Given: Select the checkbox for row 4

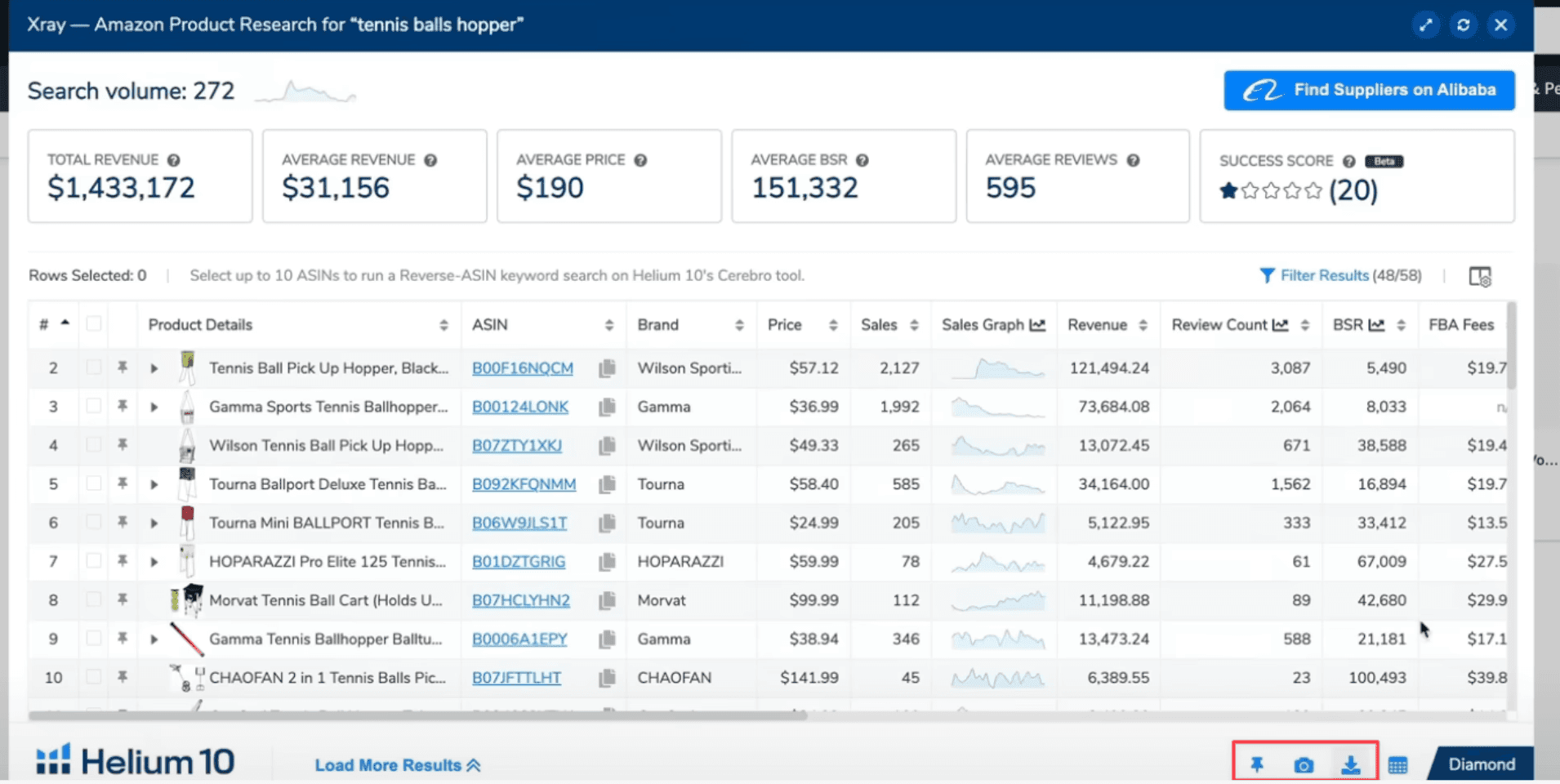Looking at the screenshot, I should pos(94,445).
